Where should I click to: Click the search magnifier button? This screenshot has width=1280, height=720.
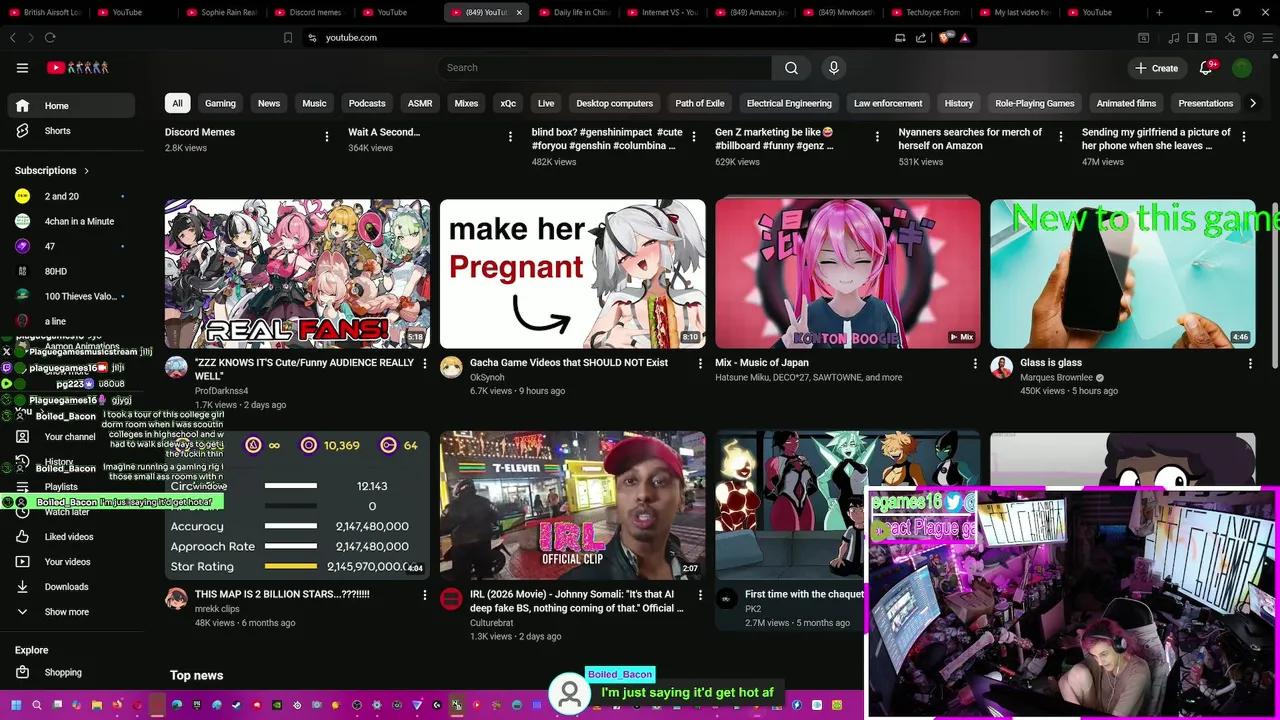tap(791, 68)
